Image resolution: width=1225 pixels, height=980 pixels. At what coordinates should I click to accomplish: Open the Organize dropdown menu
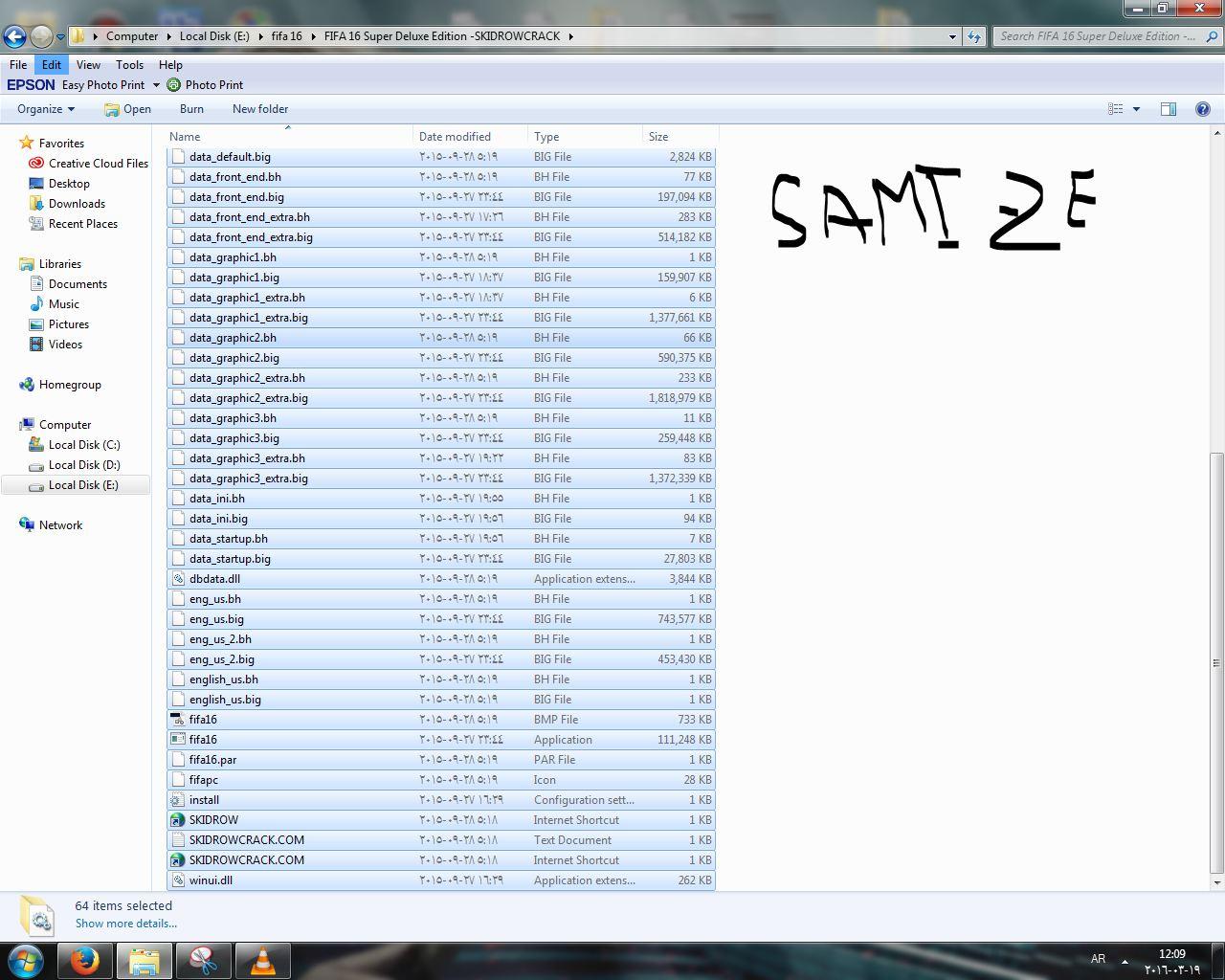click(45, 109)
